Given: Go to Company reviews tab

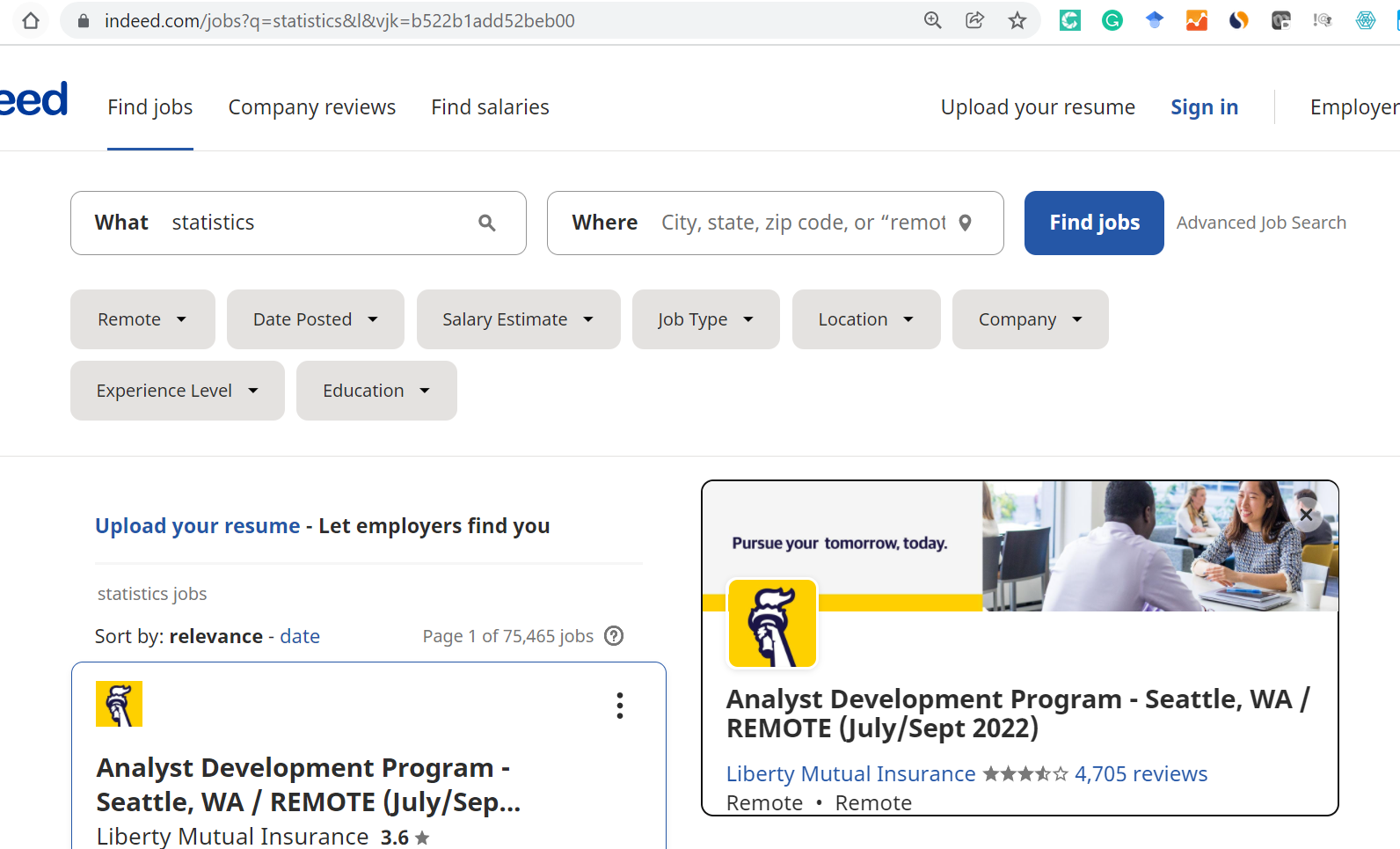Looking at the screenshot, I should point(311,107).
